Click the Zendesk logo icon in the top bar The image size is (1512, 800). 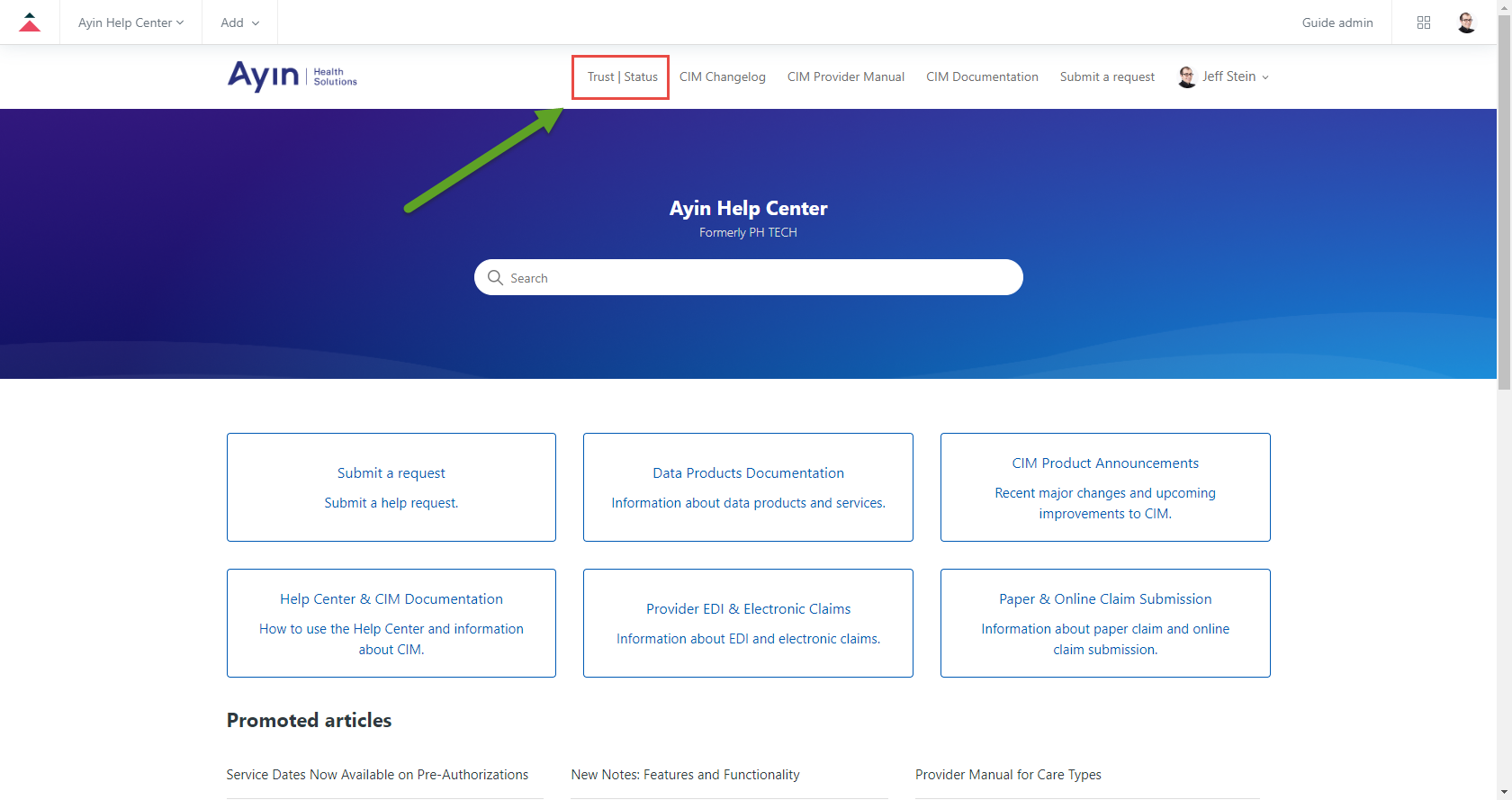30,22
